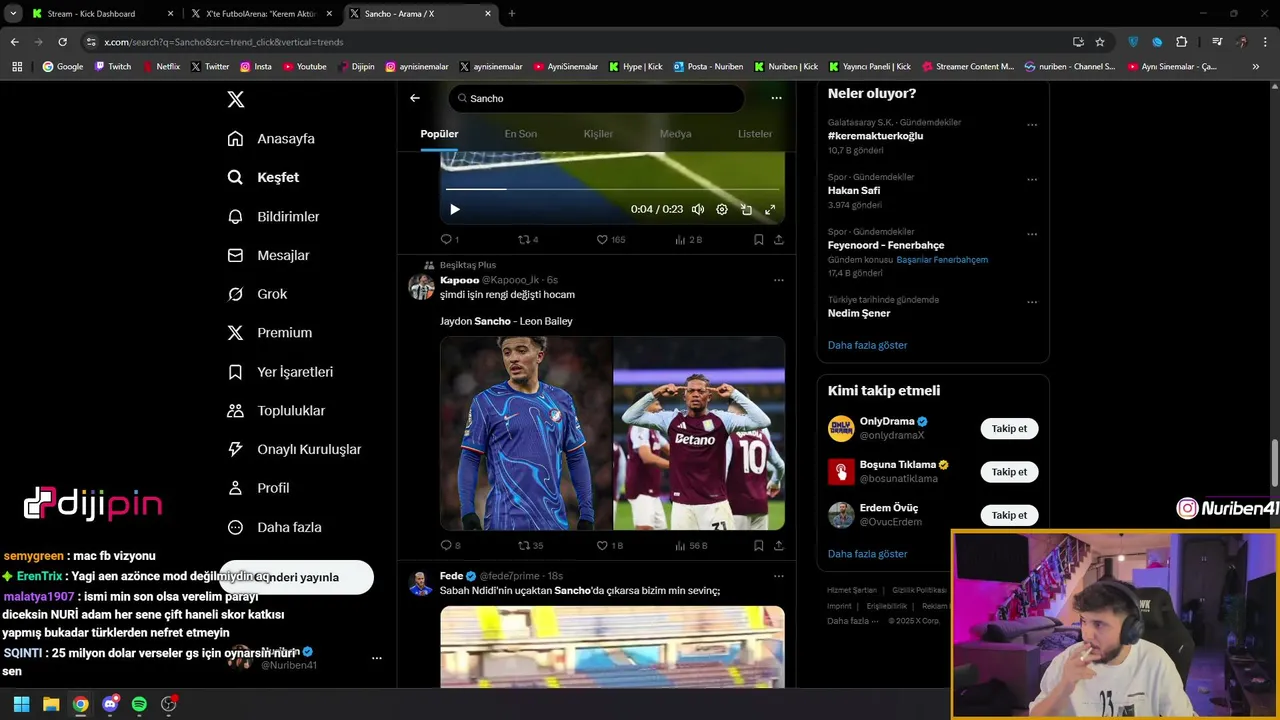The height and width of the screenshot is (720, 1280).
Task: Mute the video volume icon
Action: [x=698, y=210]
